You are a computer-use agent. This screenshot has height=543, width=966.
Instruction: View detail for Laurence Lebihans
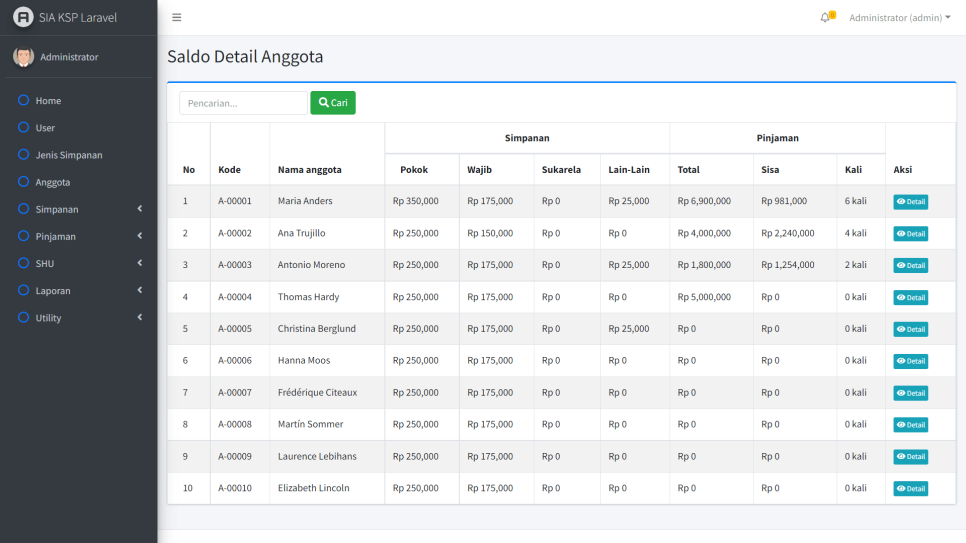click(x=911, y=457)
